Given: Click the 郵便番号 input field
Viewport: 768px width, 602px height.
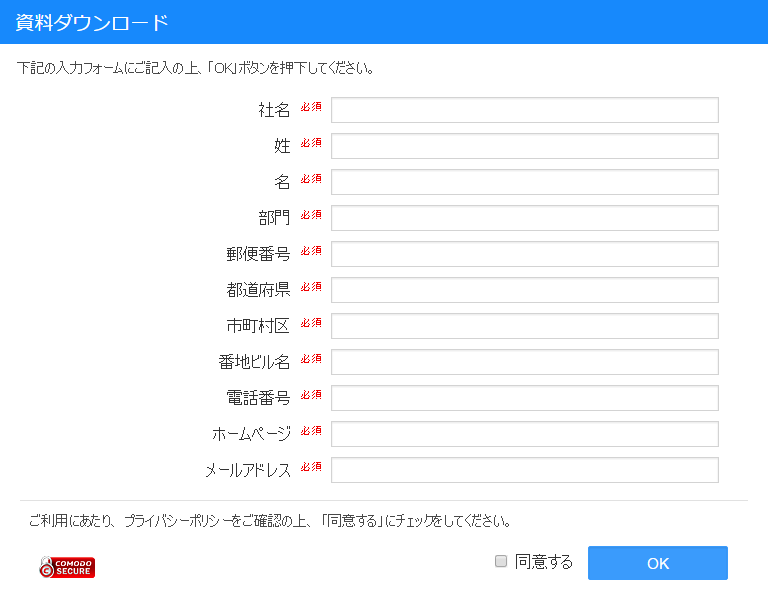Looking at the screenshot, I should (525, 254).
